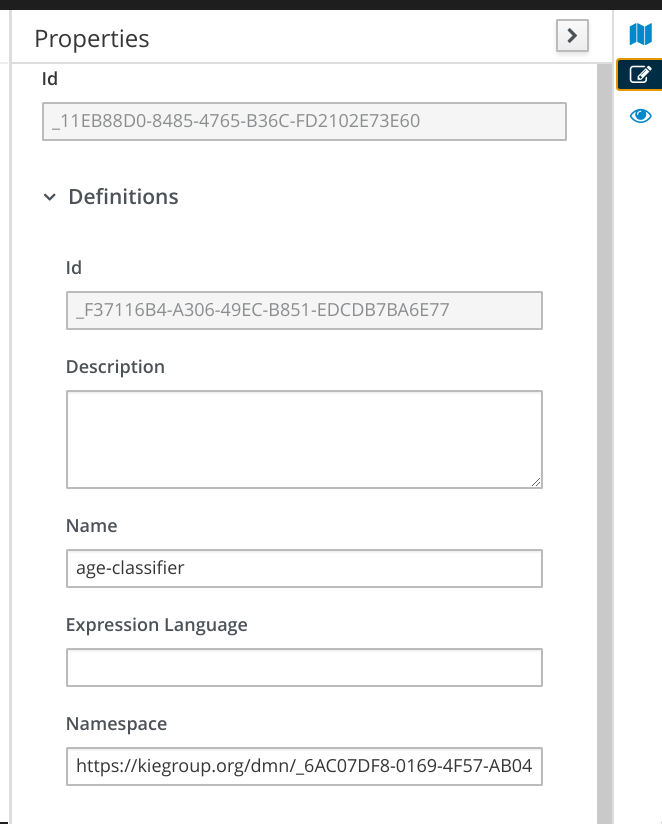
Task: Click the Namespace URL field
Action: click(x=304, y=767)
